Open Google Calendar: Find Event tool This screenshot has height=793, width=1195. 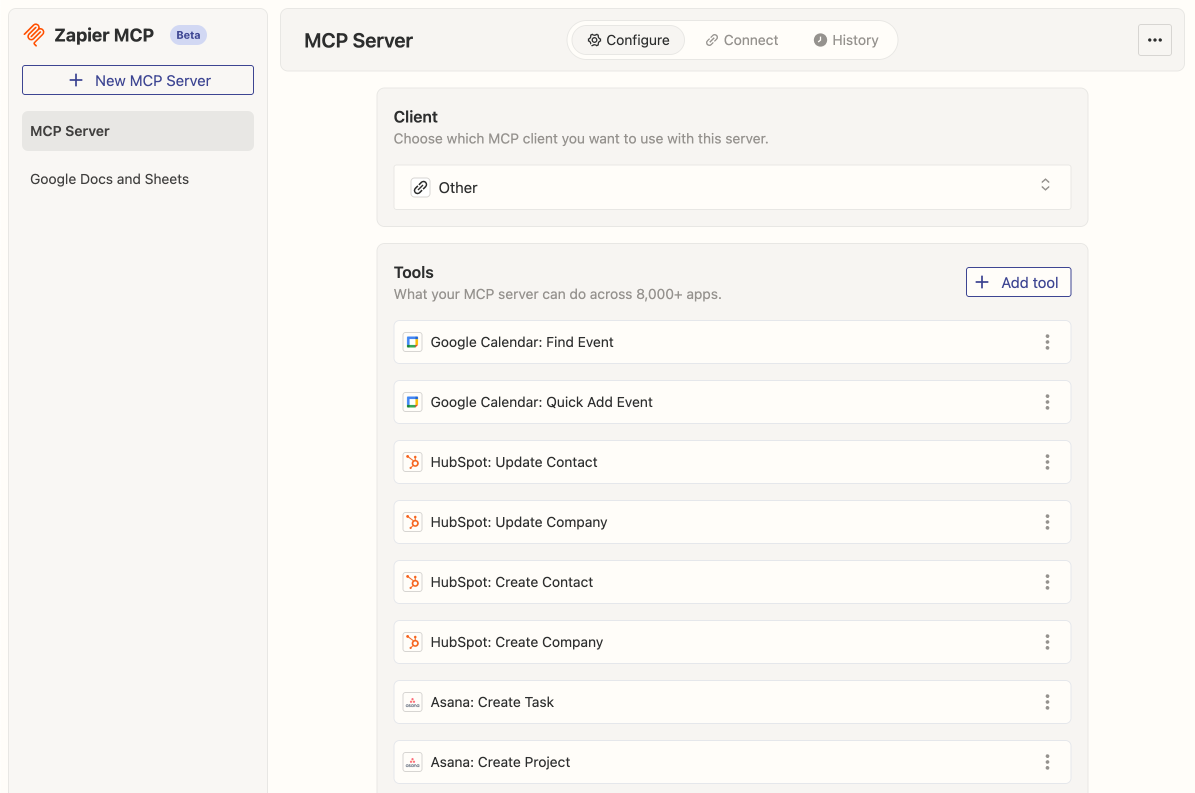[732, 342]
